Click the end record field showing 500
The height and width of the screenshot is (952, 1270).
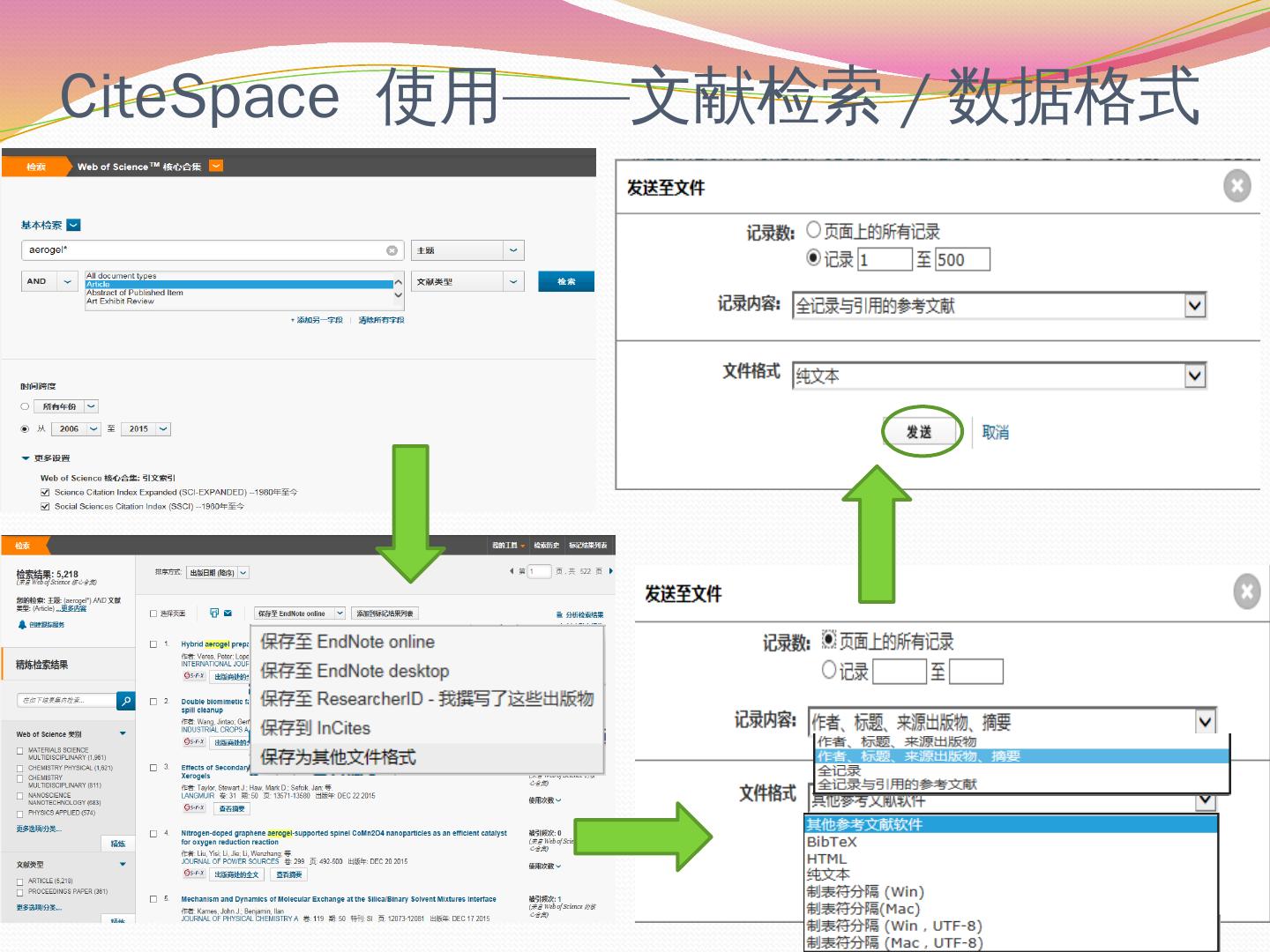point(962,259)
